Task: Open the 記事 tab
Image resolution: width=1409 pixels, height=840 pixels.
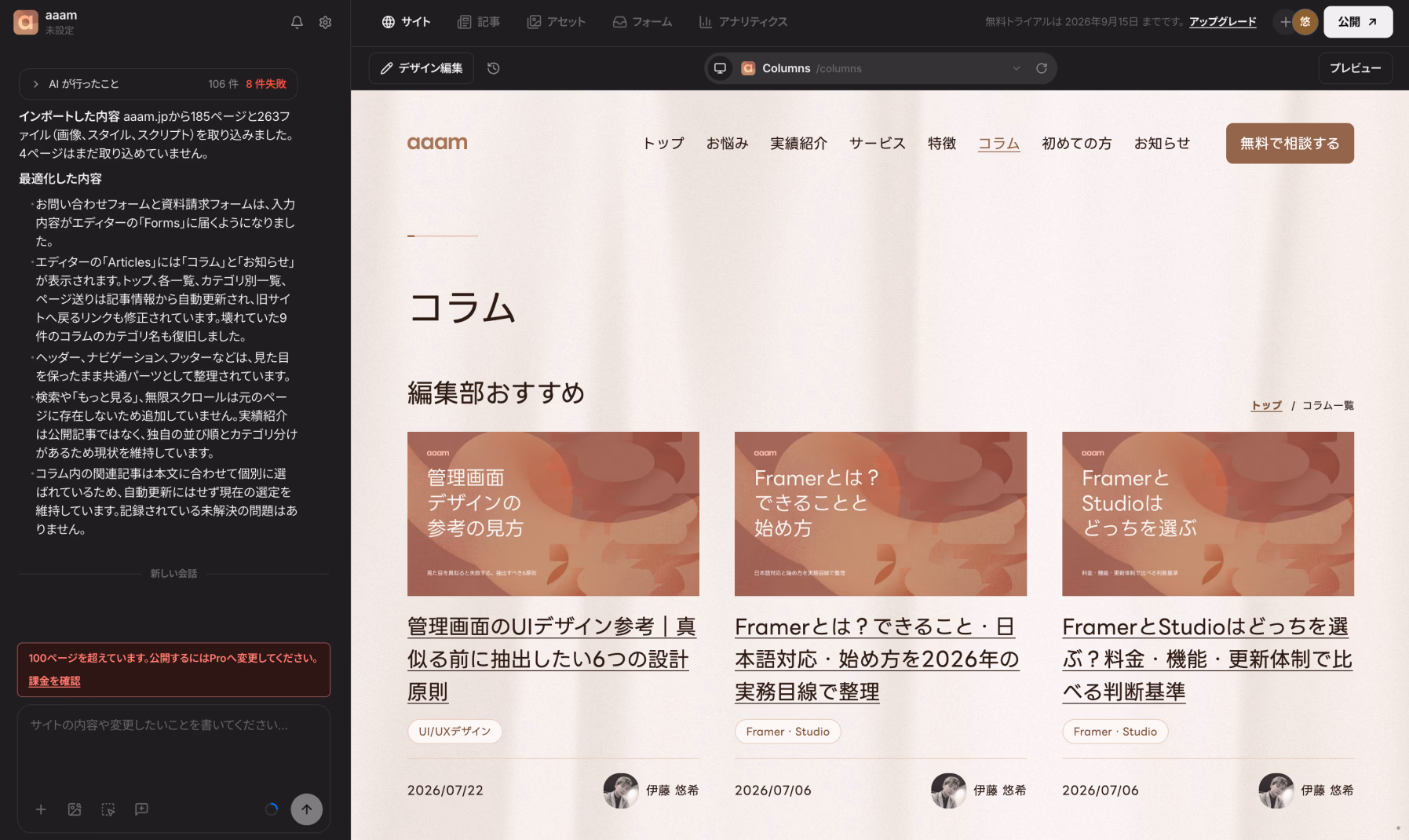Action: click(x=479, y=22)
